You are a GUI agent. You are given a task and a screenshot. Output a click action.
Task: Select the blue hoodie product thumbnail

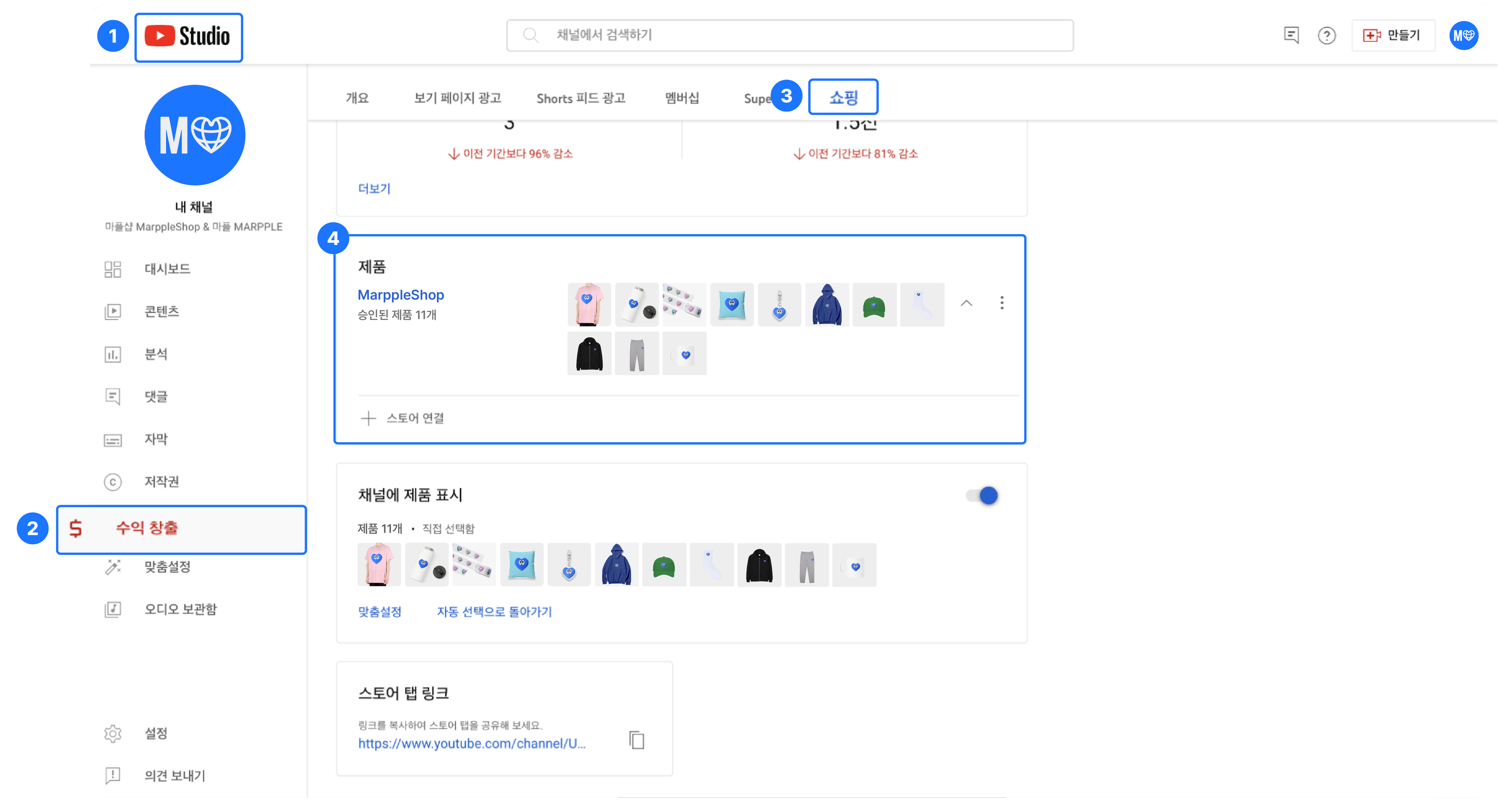click(827, 305)
